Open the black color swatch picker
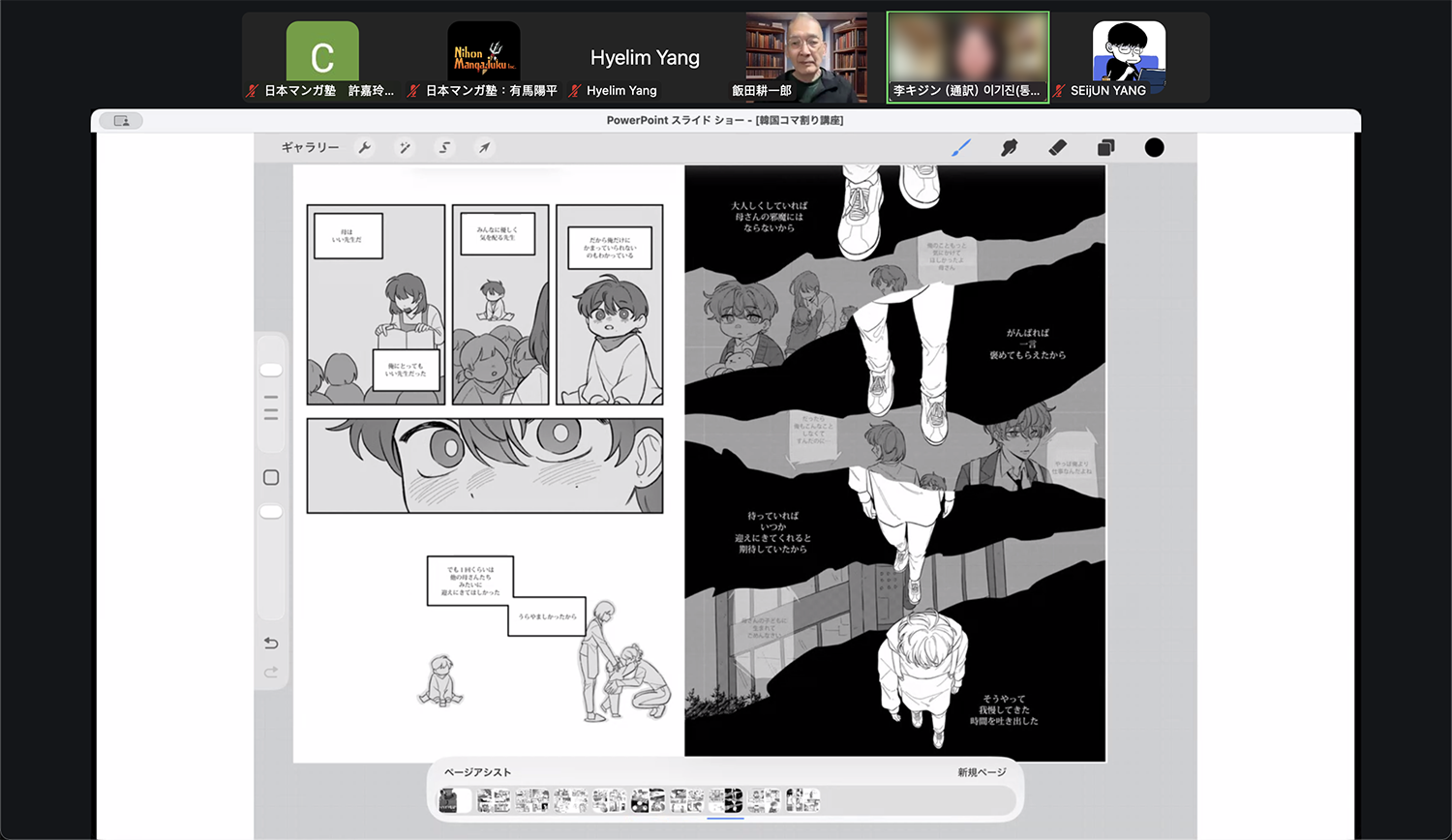1452x840 pixels. coord(1154,148)
